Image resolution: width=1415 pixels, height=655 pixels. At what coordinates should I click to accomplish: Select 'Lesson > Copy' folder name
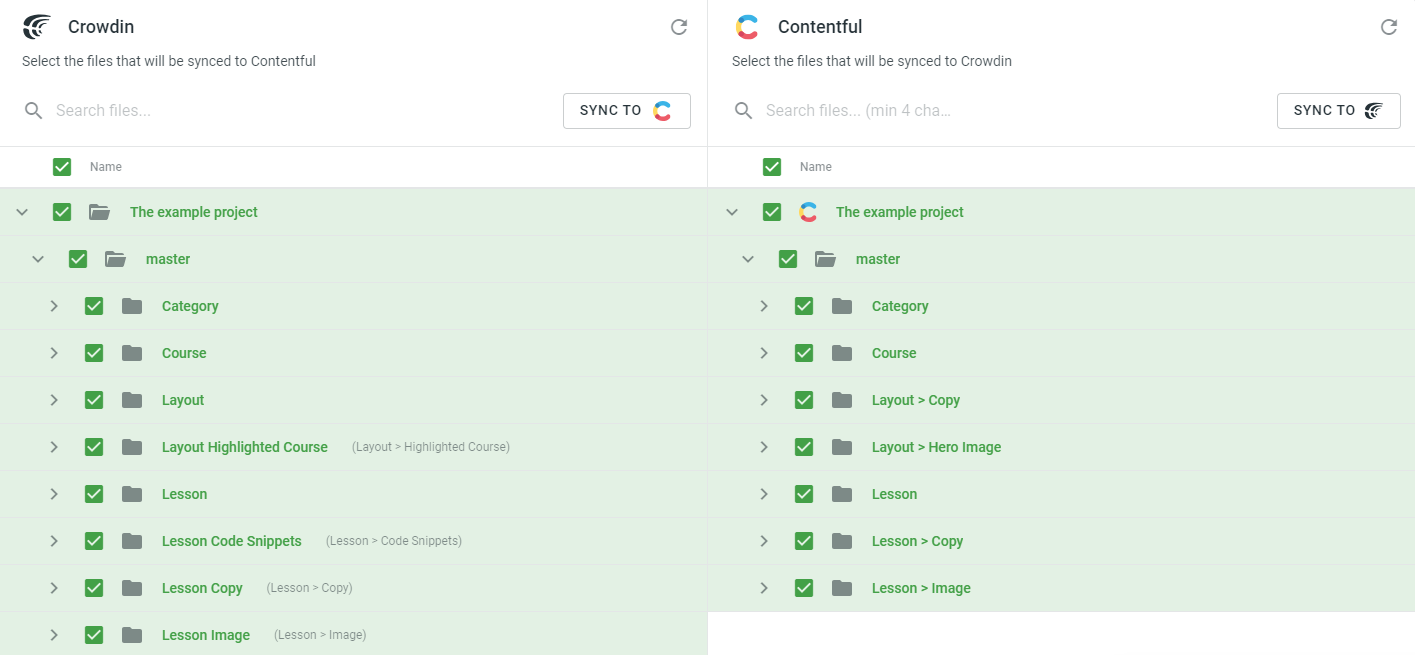tap(917, 541)
